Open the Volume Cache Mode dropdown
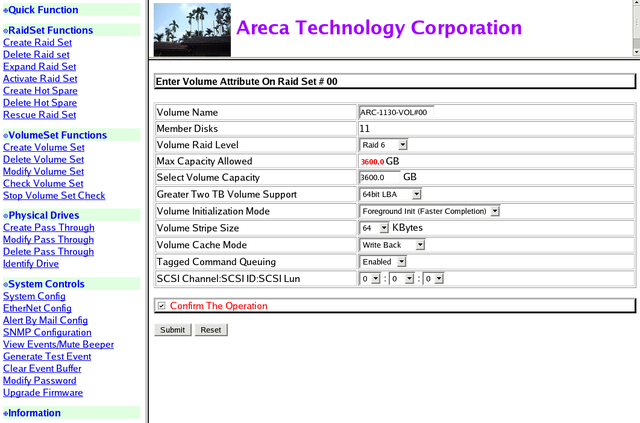640x423 pixels. pyautogui.click(x=392, y=244)
